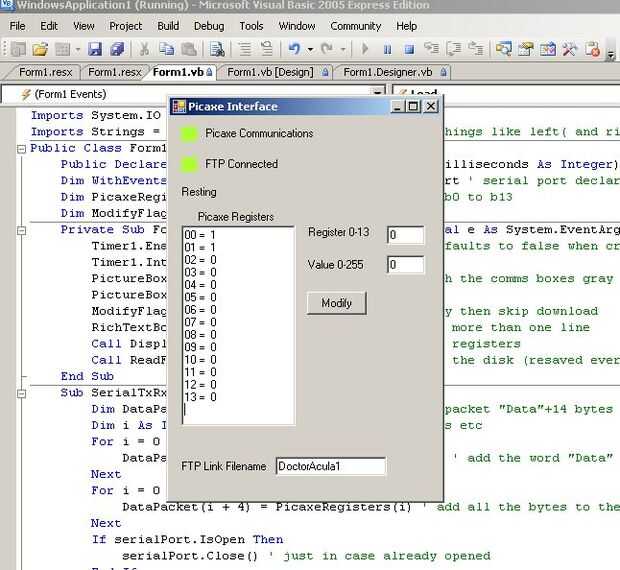Click the Save All toolbar icon

pyautogui.click(x=116, y=48)
